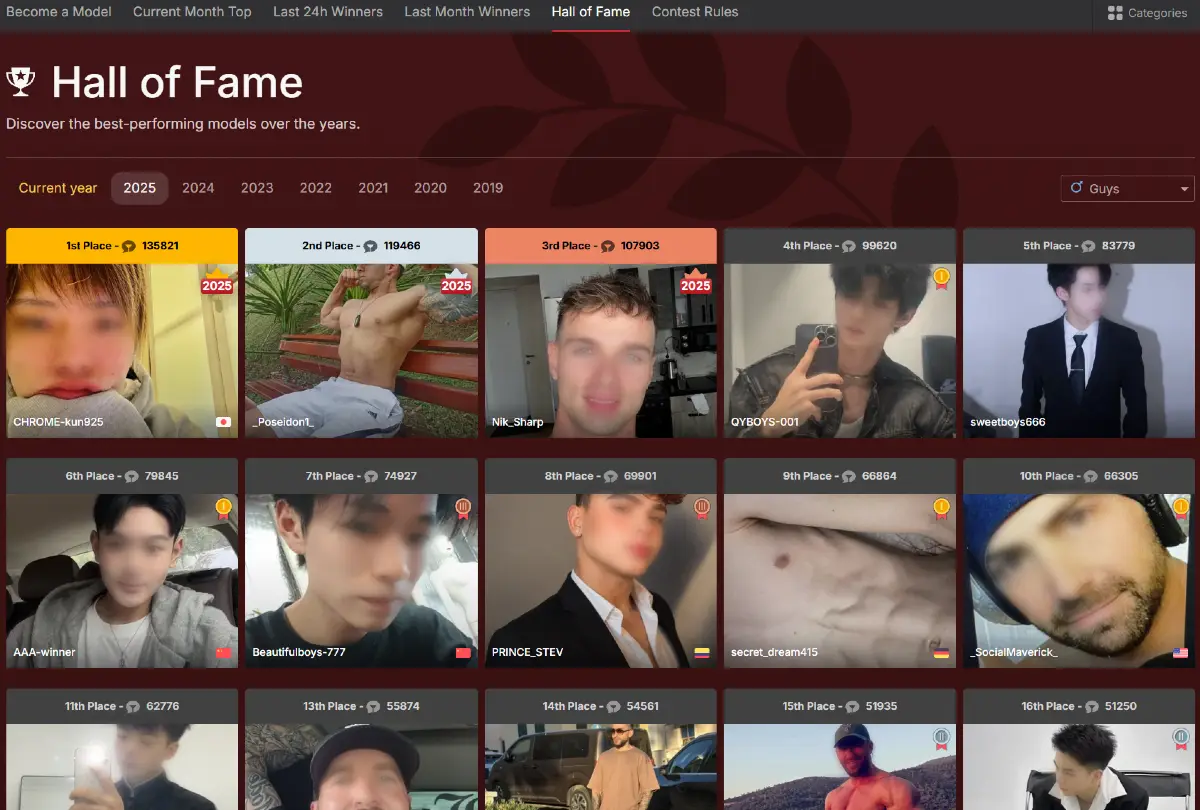Click the medal badge on Beautifulboys-777 card

(463, 509)
